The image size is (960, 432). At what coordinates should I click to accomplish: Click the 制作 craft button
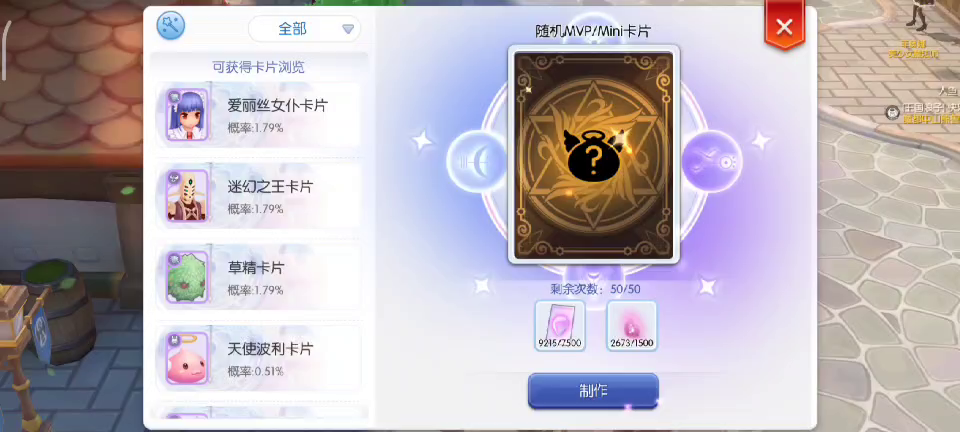(593, 391)
